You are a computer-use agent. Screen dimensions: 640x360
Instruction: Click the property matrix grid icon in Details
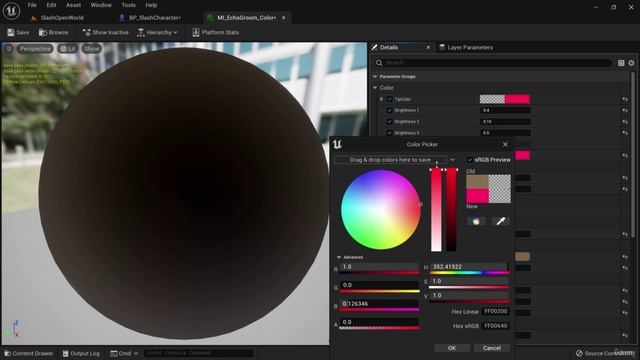[621, 63]
